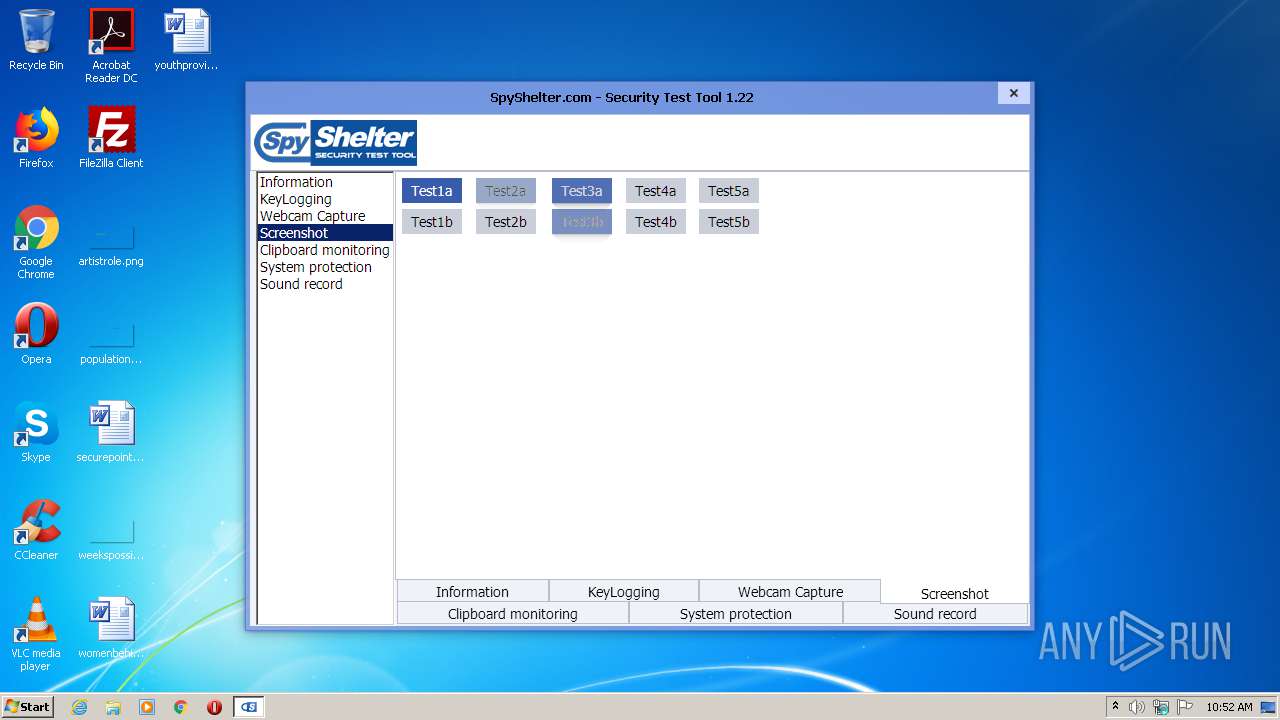Open Windows Explorer folder in taskbar
1280x720 pixels.
113,707
